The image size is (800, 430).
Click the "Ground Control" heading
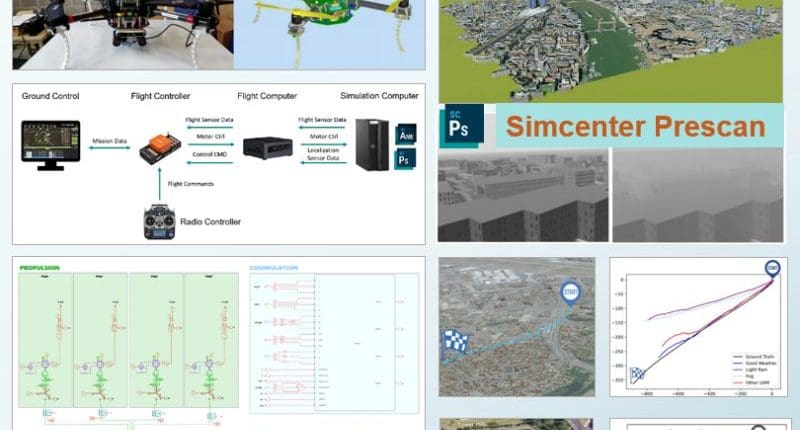coord(51,96)
